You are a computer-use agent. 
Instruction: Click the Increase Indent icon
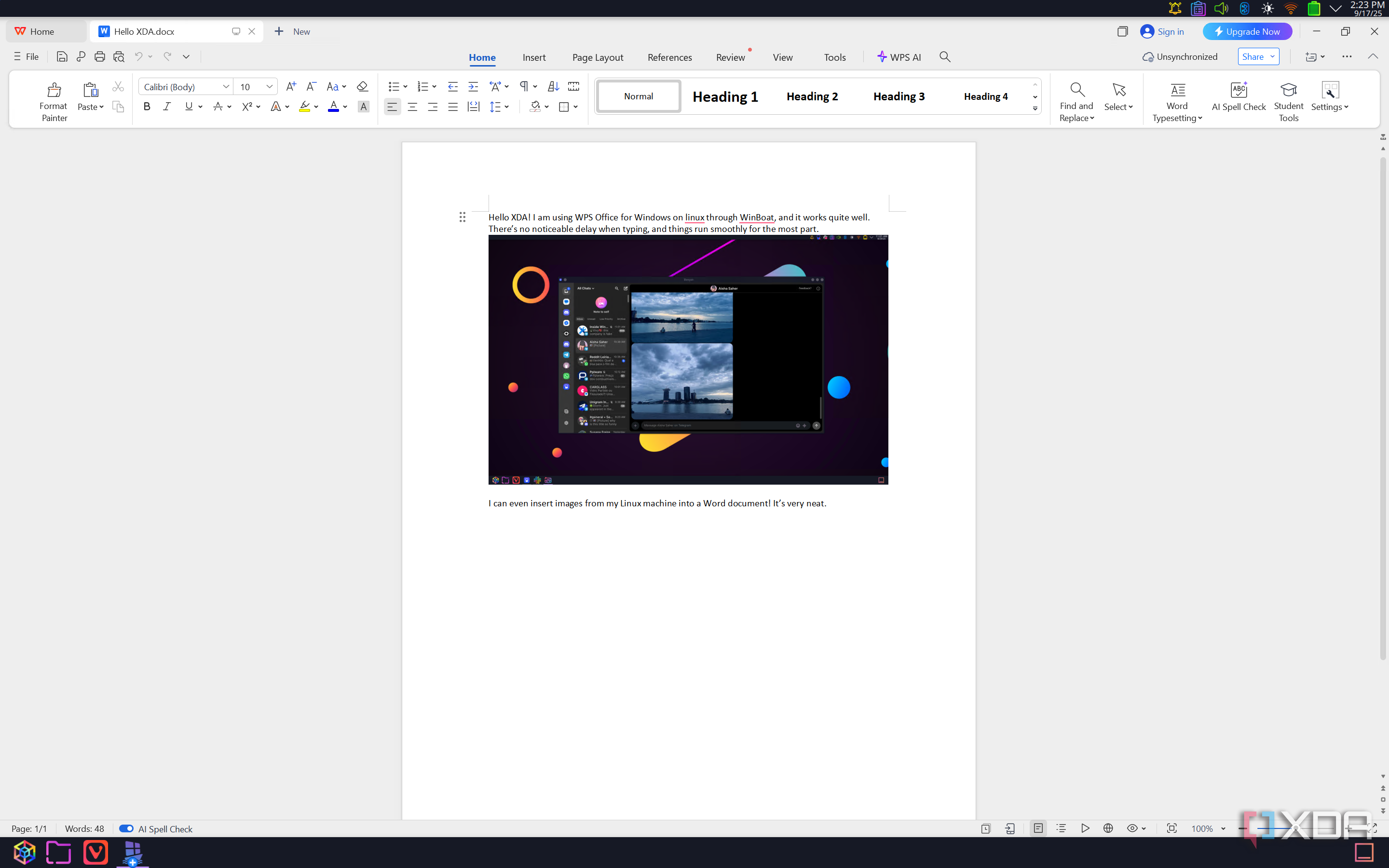click(x=473, y=87)
